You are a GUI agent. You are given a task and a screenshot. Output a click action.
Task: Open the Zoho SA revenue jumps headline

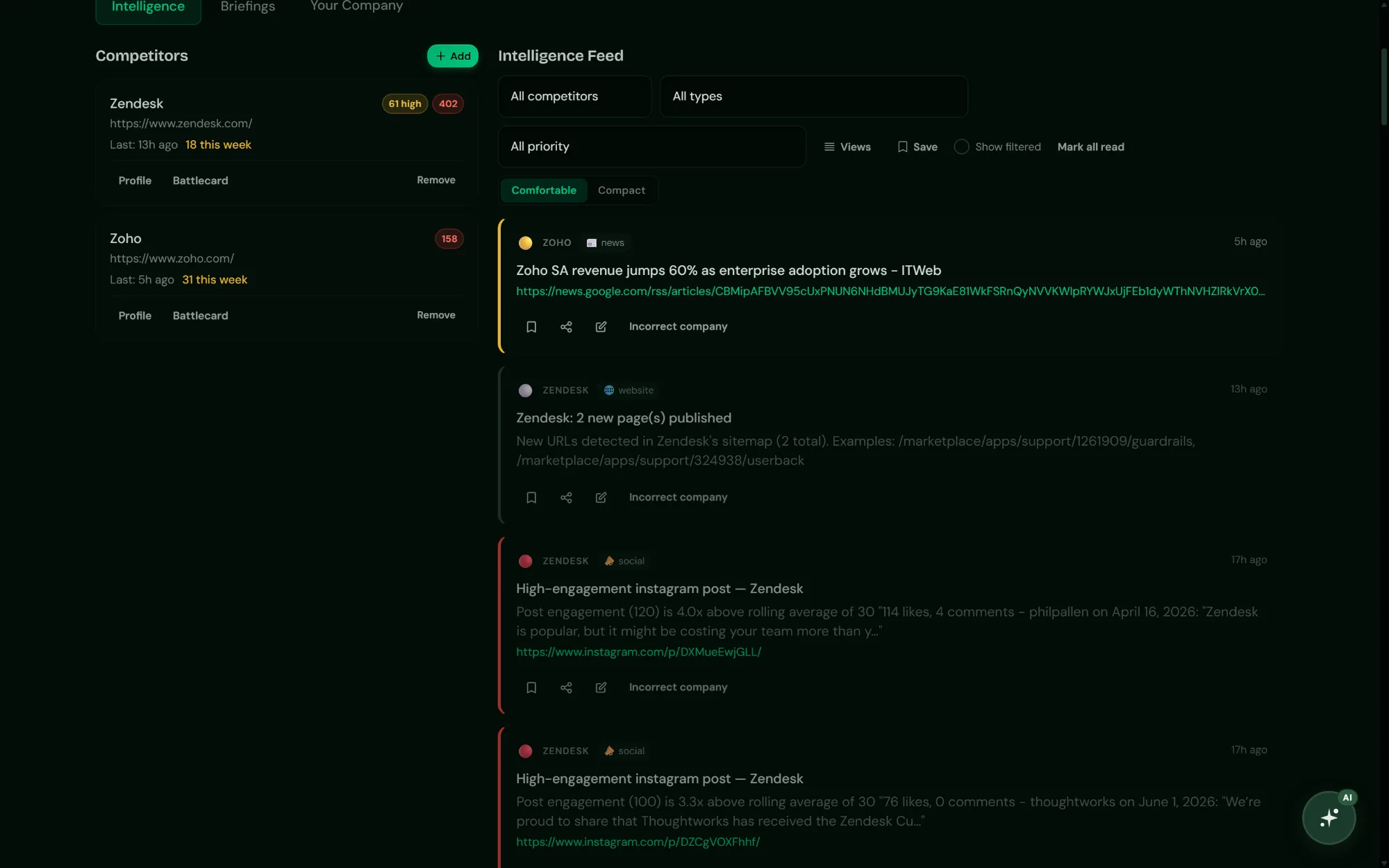tap(729, 271)
